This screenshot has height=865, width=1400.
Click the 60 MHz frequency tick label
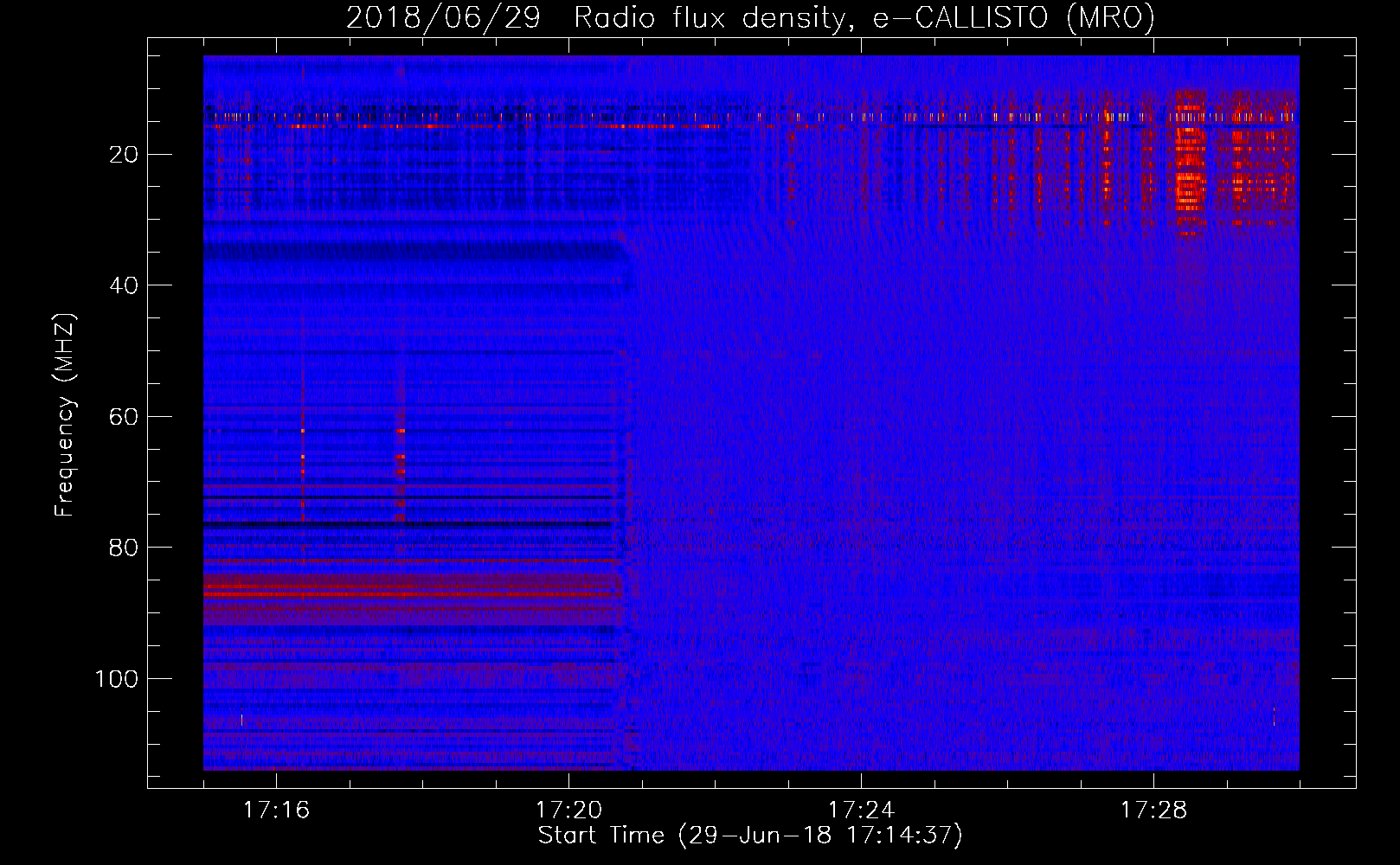pos(125,417)
